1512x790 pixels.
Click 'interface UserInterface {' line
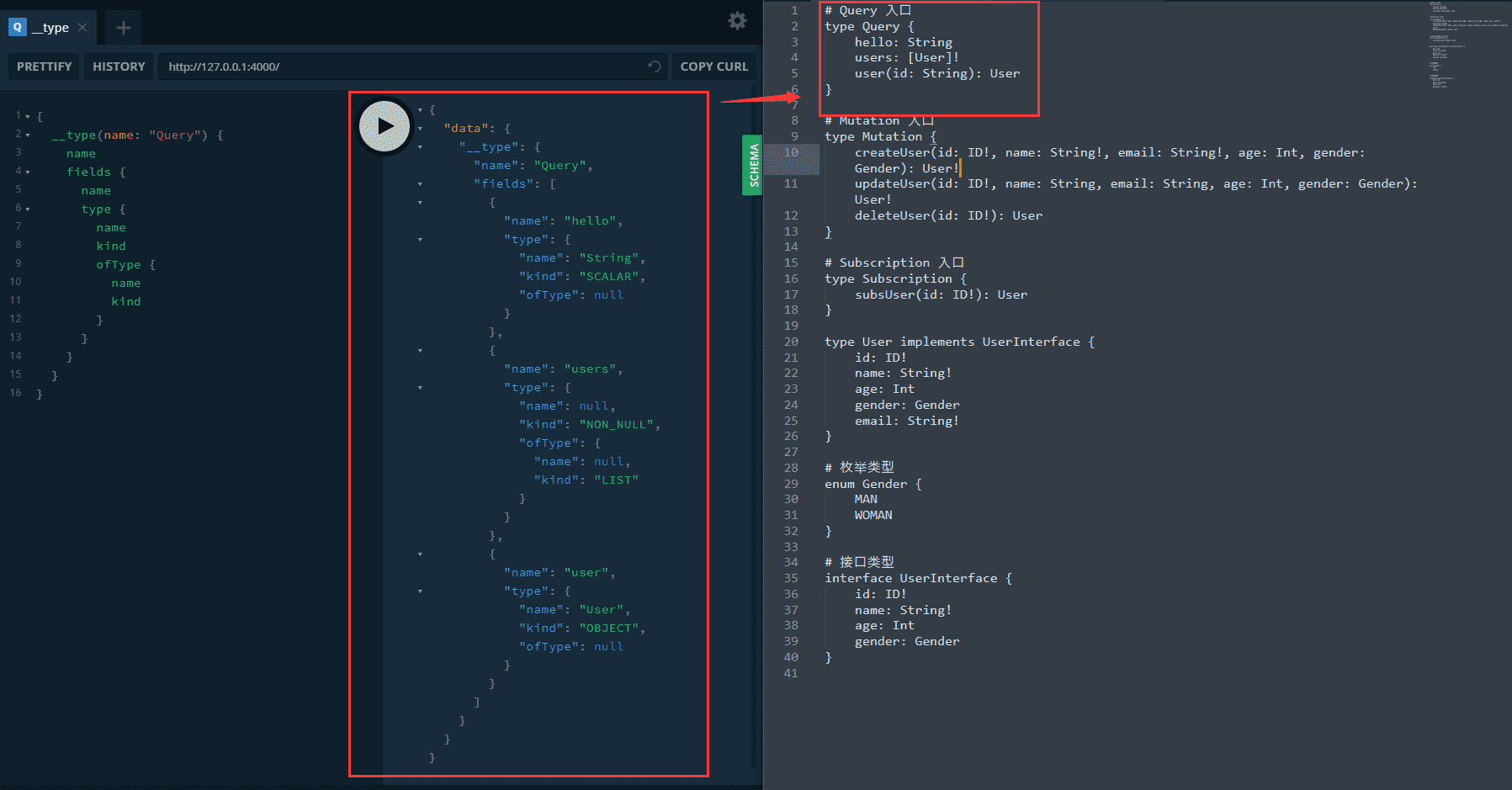pos(918,578)
